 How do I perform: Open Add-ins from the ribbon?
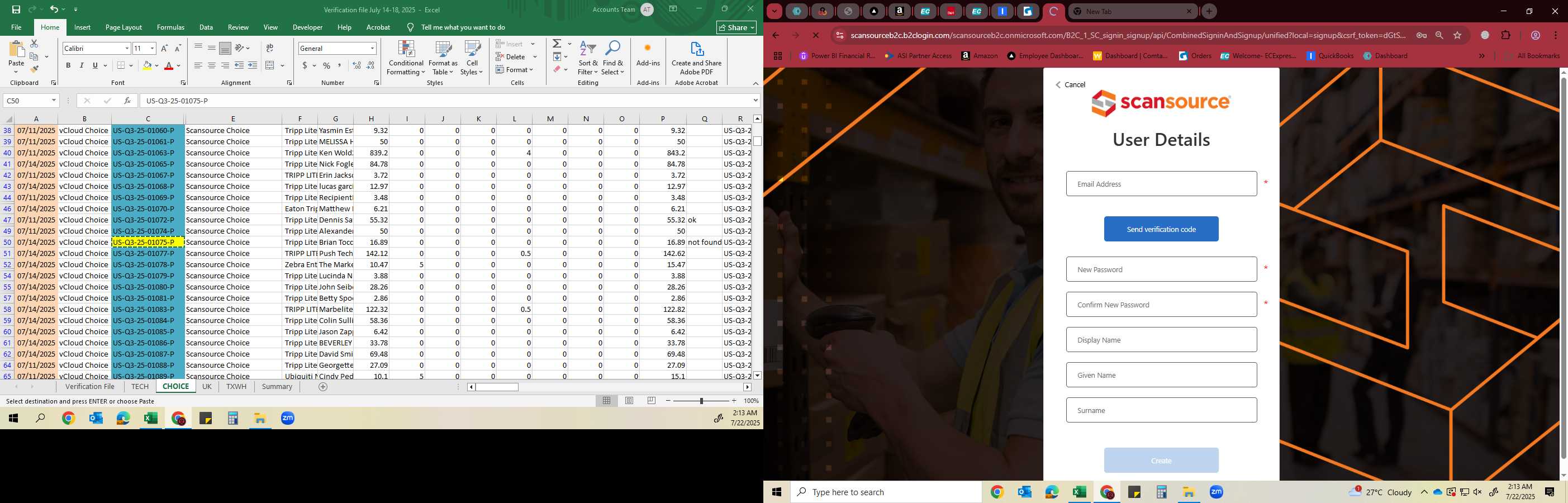click(x=648, y=54)
